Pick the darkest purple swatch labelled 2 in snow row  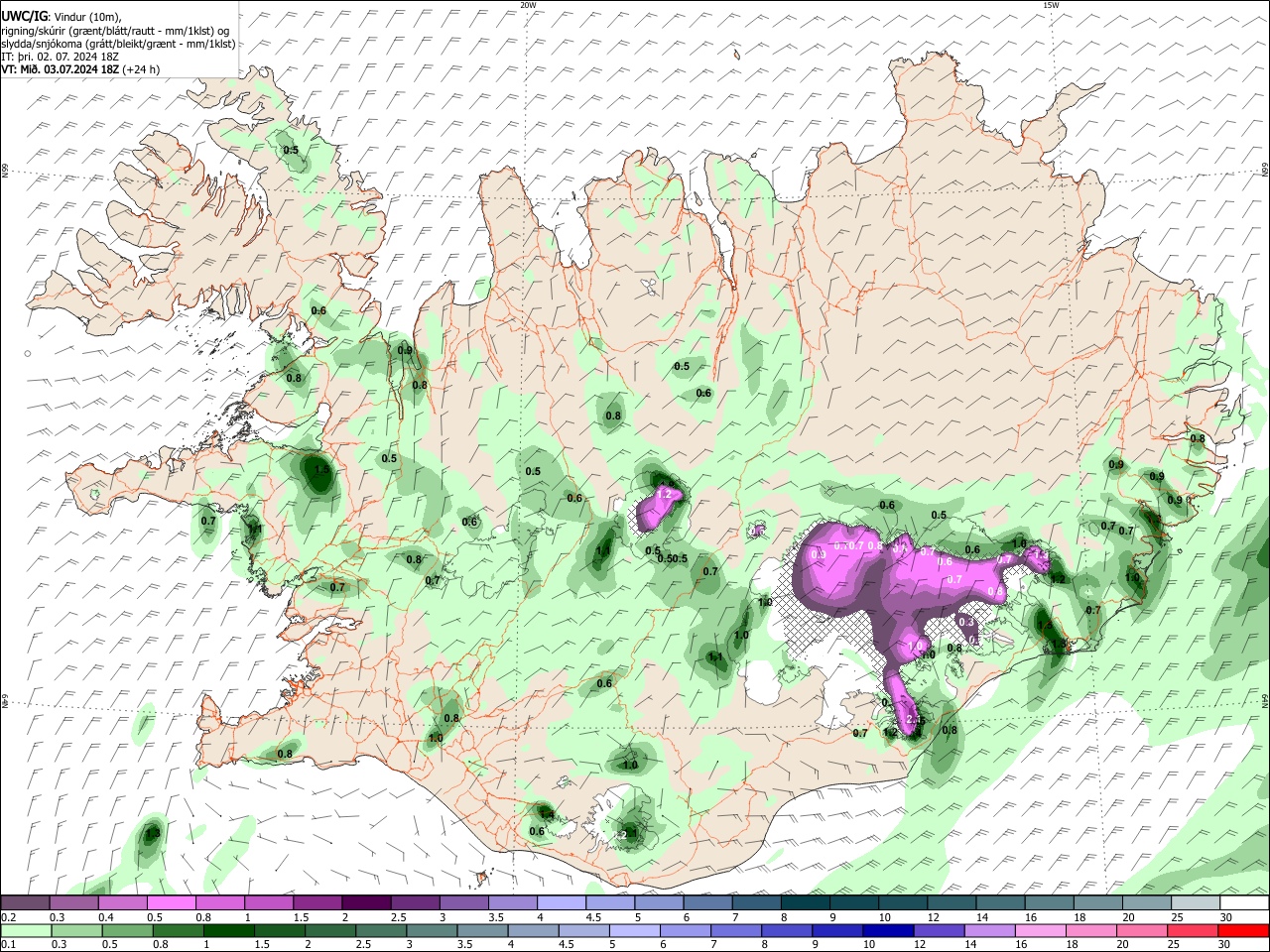[365, 902]
